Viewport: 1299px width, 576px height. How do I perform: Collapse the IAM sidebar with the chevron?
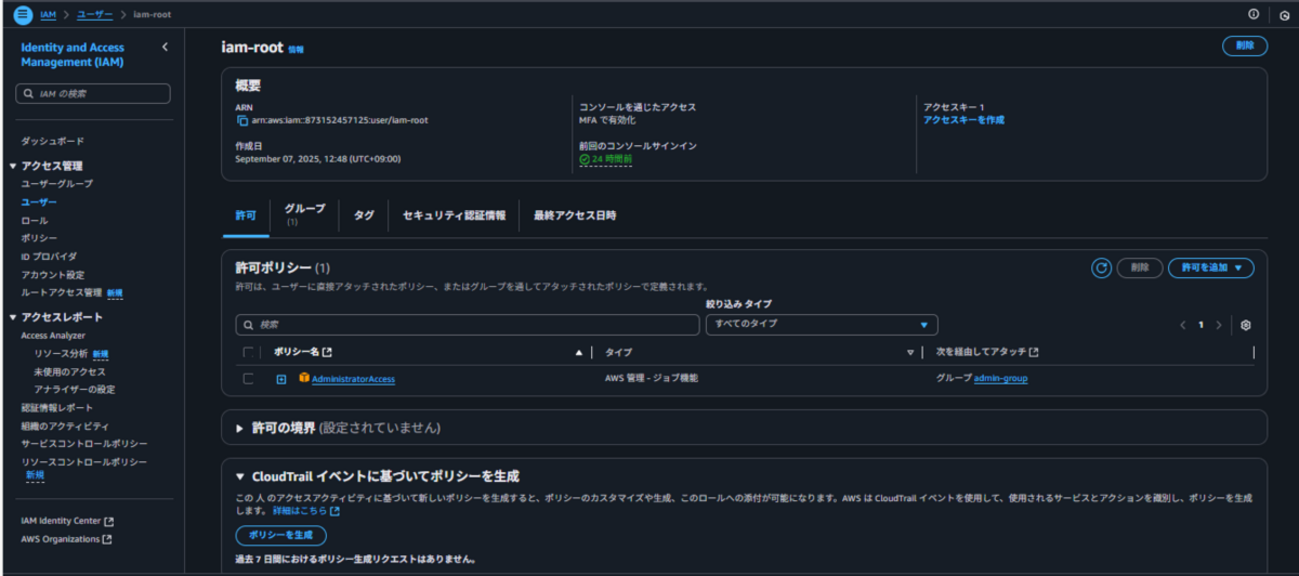[165, 47]
